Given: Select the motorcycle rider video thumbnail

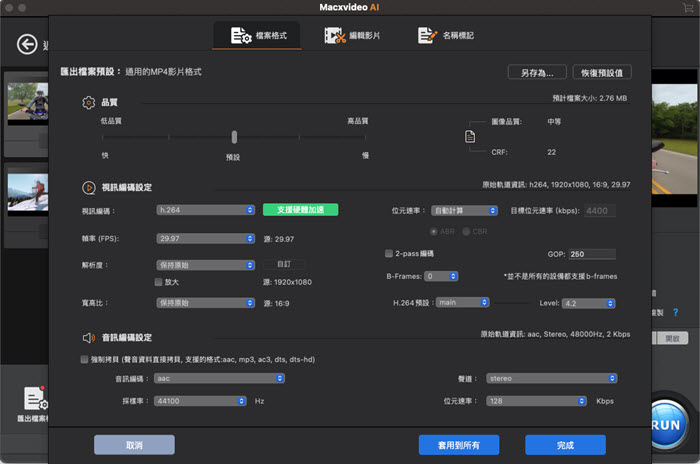Looking at the screenshot, I should coord(27,101).
